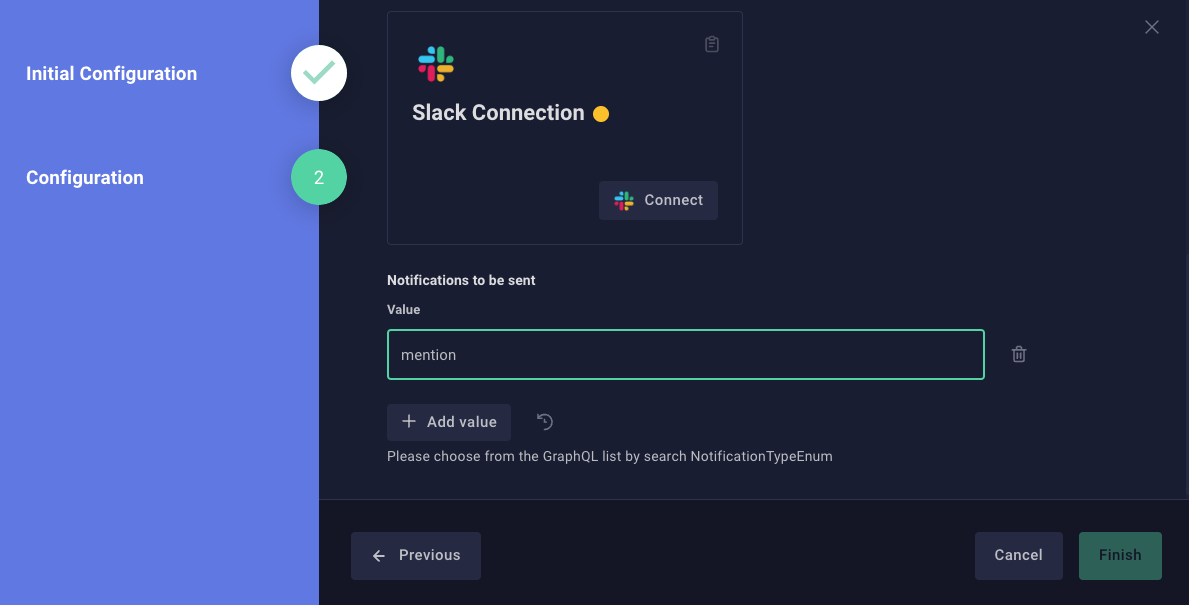Click the clipboard icon on Slack card

711,44
